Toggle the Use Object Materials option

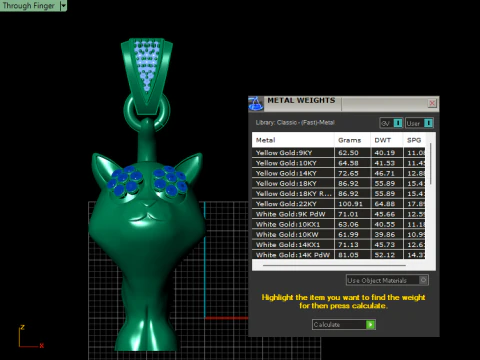click(387, 280)
